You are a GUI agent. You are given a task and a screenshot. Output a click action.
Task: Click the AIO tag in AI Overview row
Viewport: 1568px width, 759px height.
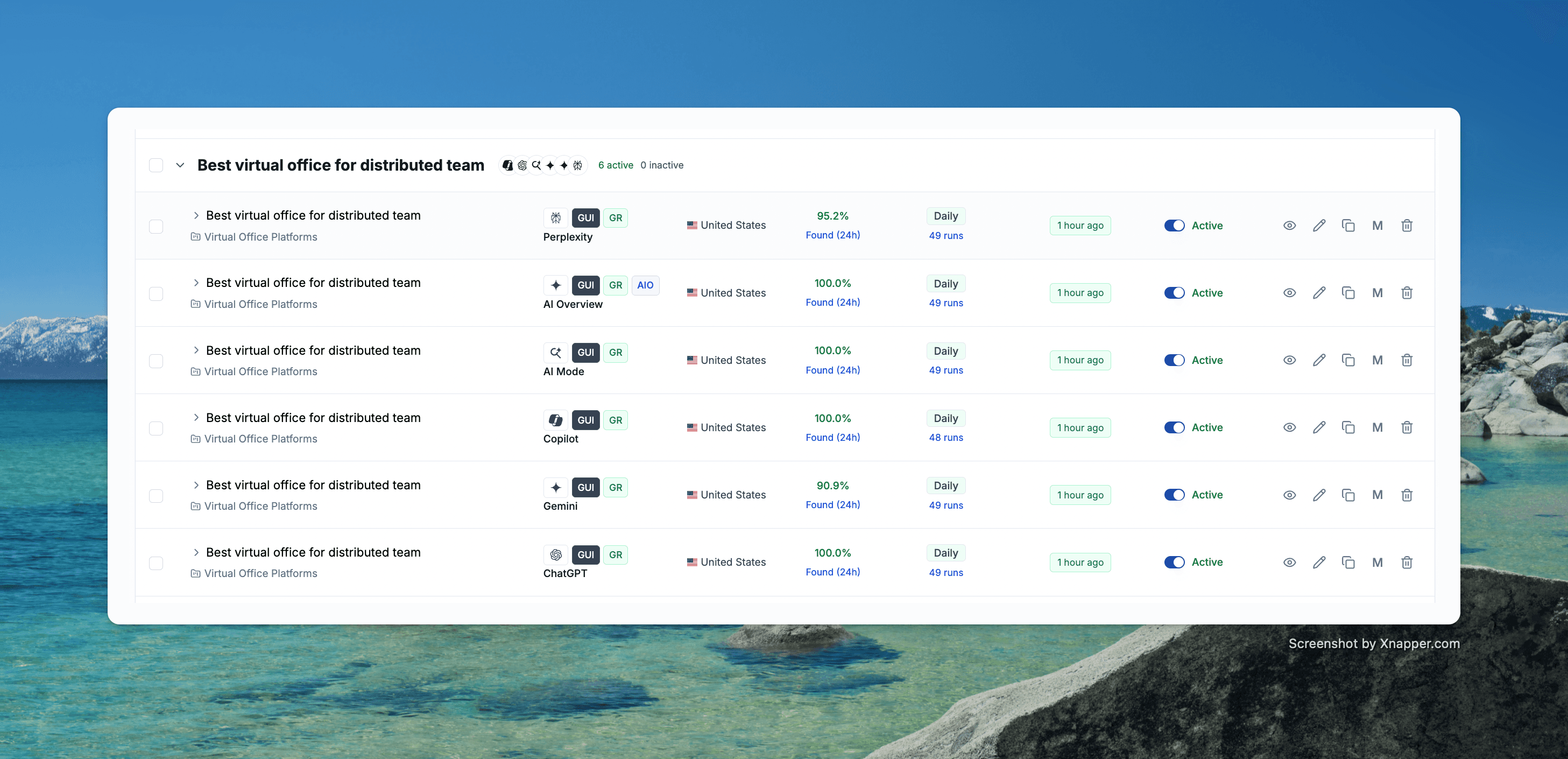click(x=645, y=285)
